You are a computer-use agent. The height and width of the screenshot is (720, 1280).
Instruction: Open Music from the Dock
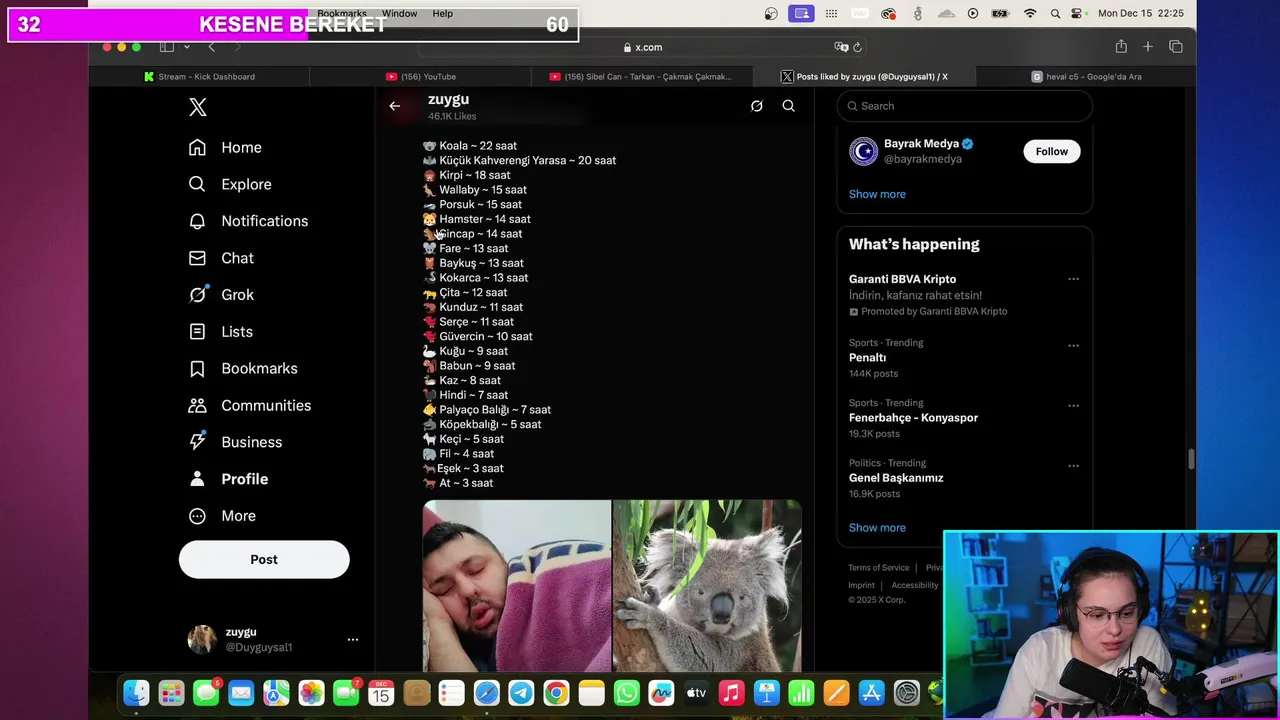[731, 692]
